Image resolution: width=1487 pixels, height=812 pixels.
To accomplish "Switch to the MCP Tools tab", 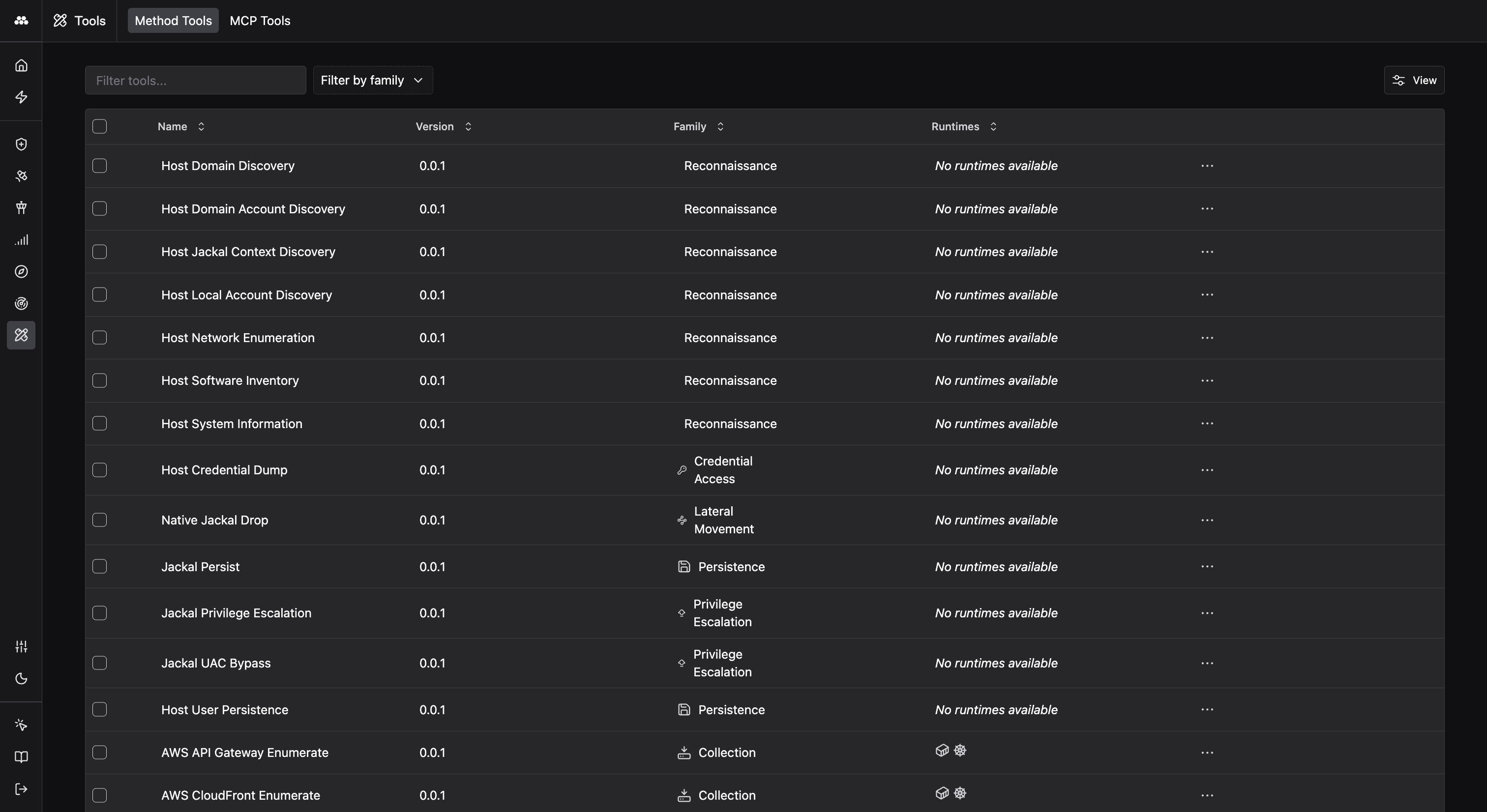I will pyautogui.click(x=260, y=20).
